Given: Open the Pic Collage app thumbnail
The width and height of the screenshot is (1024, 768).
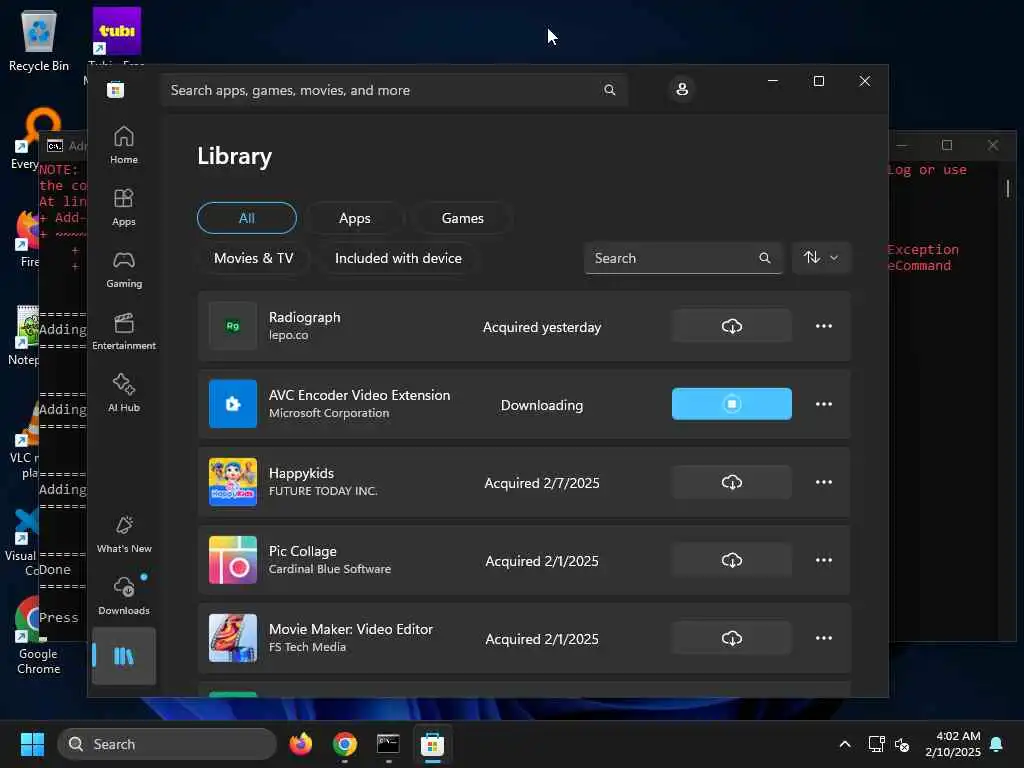Looking at the screenshot, I should [232, 560].
